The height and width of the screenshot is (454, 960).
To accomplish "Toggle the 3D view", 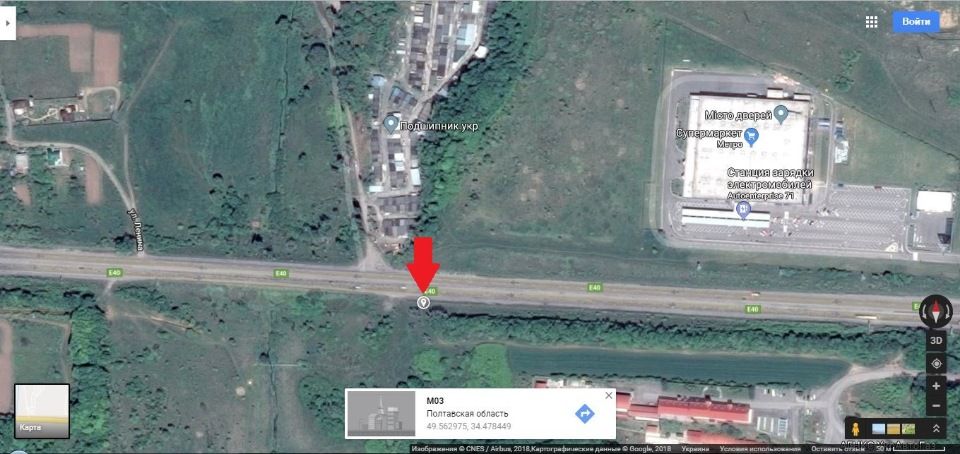I will pos(936,340).
